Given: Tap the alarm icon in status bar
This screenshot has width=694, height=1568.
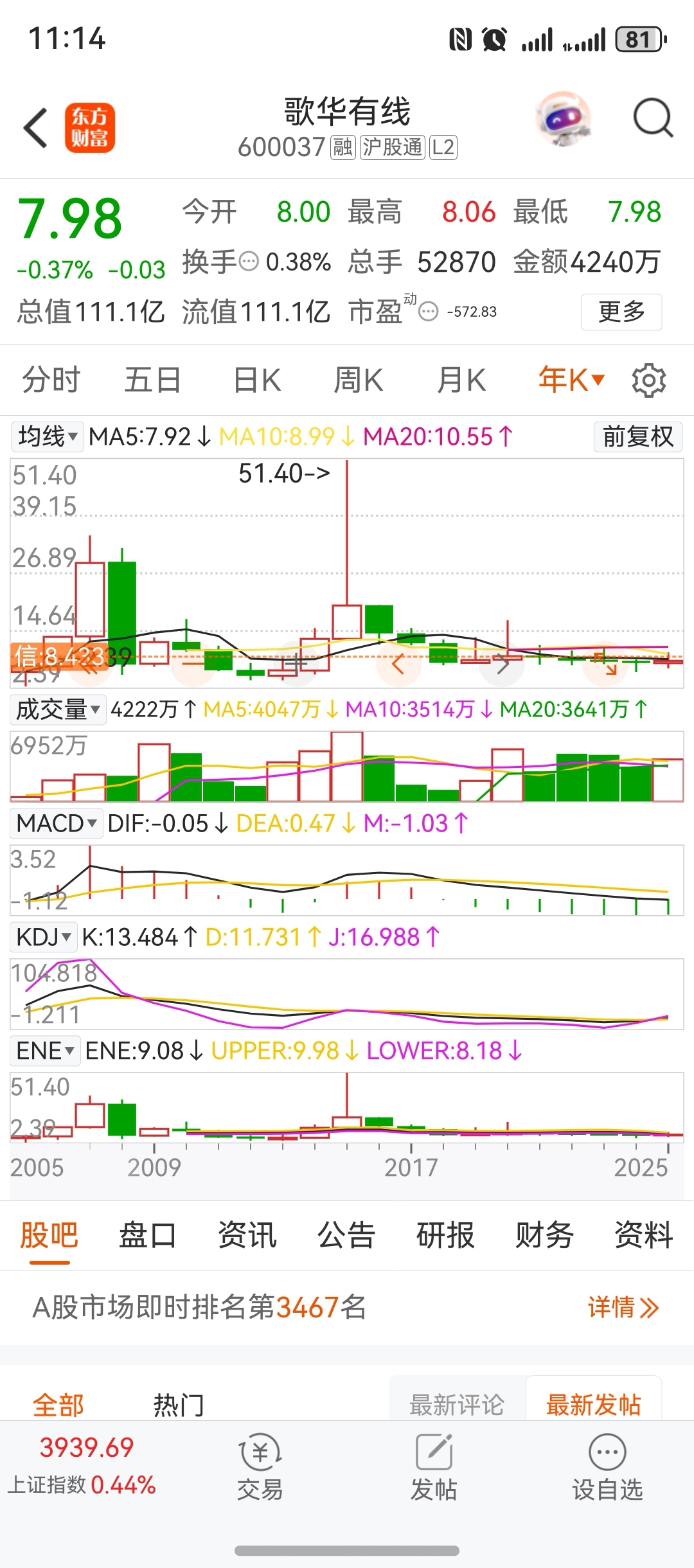Looking at the screenshot, I should pos(494,40).
